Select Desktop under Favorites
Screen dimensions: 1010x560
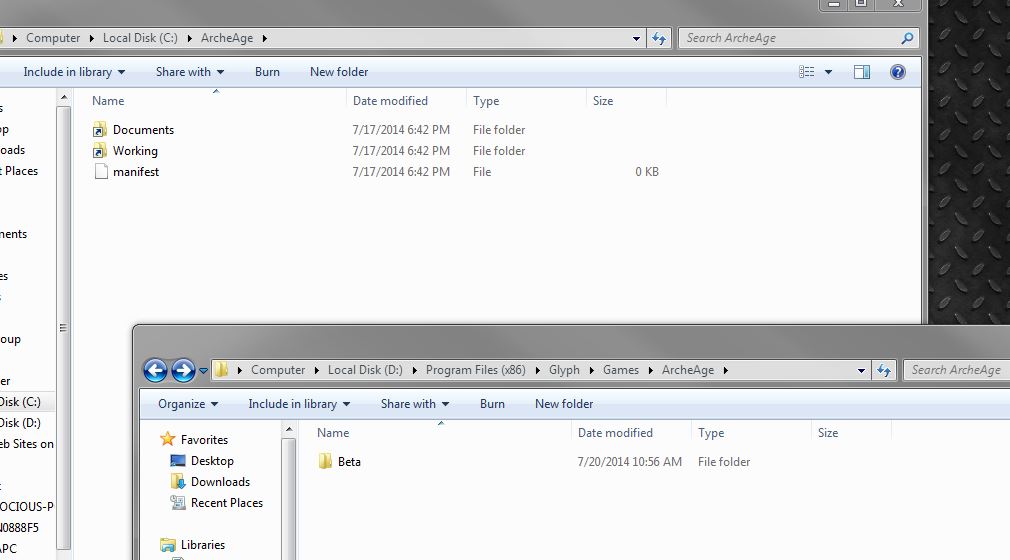coord(212,461)
